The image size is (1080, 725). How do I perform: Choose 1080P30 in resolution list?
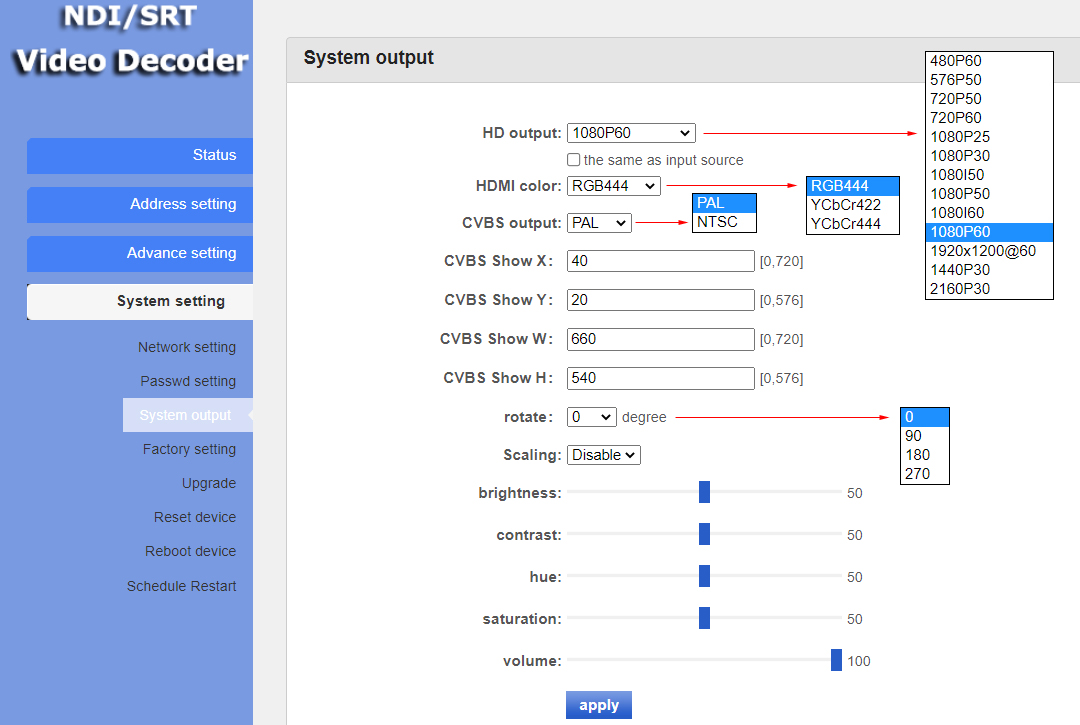point(989,156)
